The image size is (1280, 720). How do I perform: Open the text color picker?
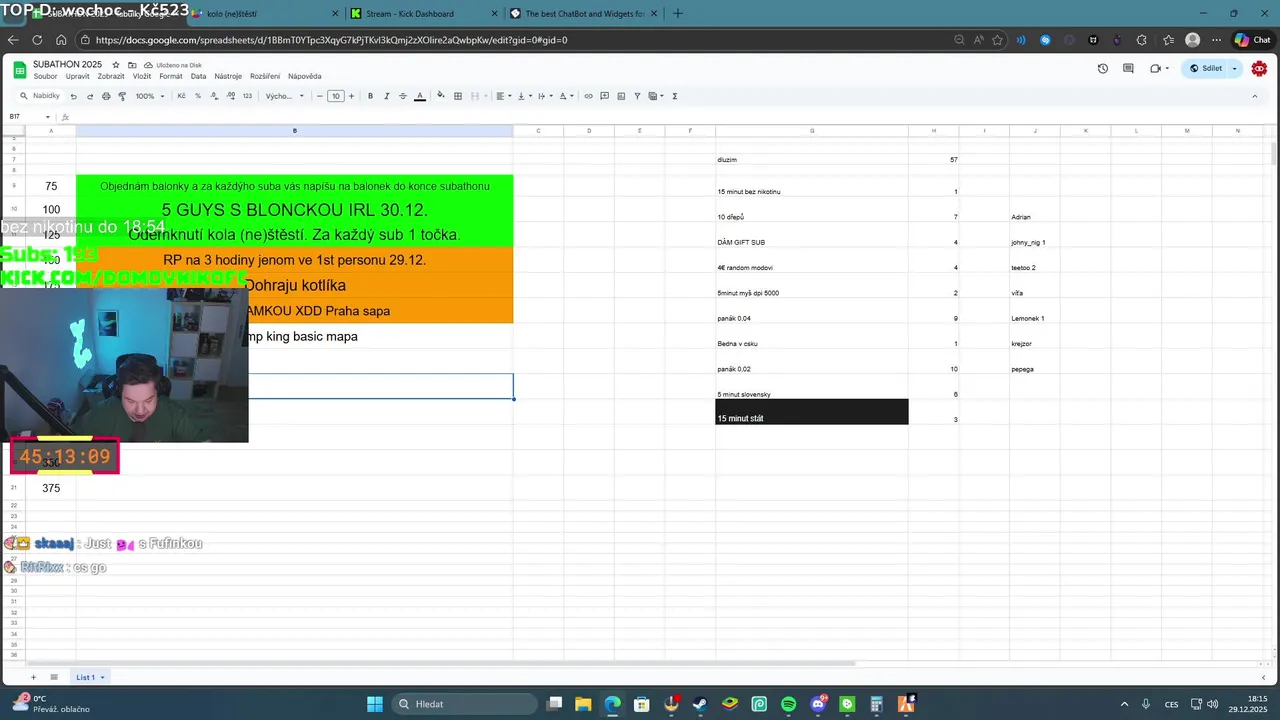pos(420,96)
